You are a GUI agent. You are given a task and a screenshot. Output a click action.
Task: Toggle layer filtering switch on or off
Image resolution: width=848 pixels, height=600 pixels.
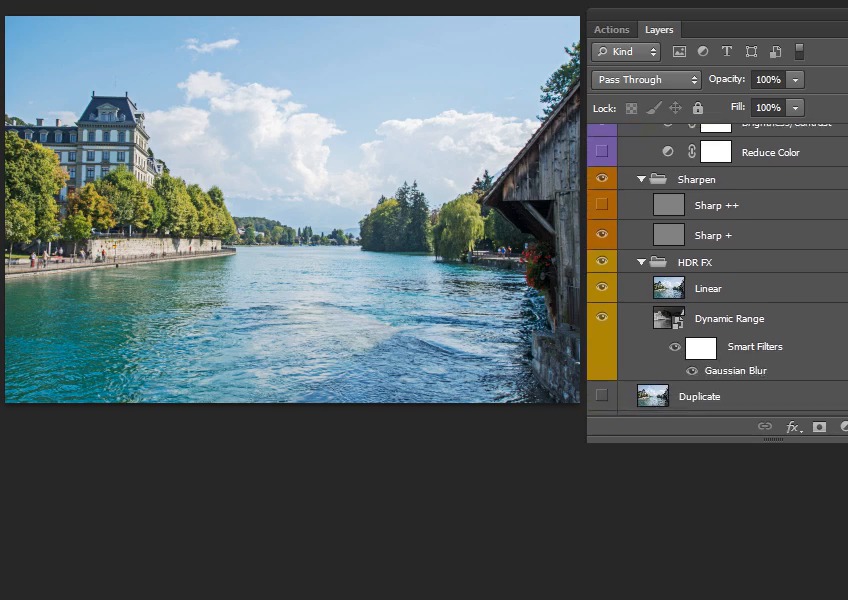pos(799,51)
